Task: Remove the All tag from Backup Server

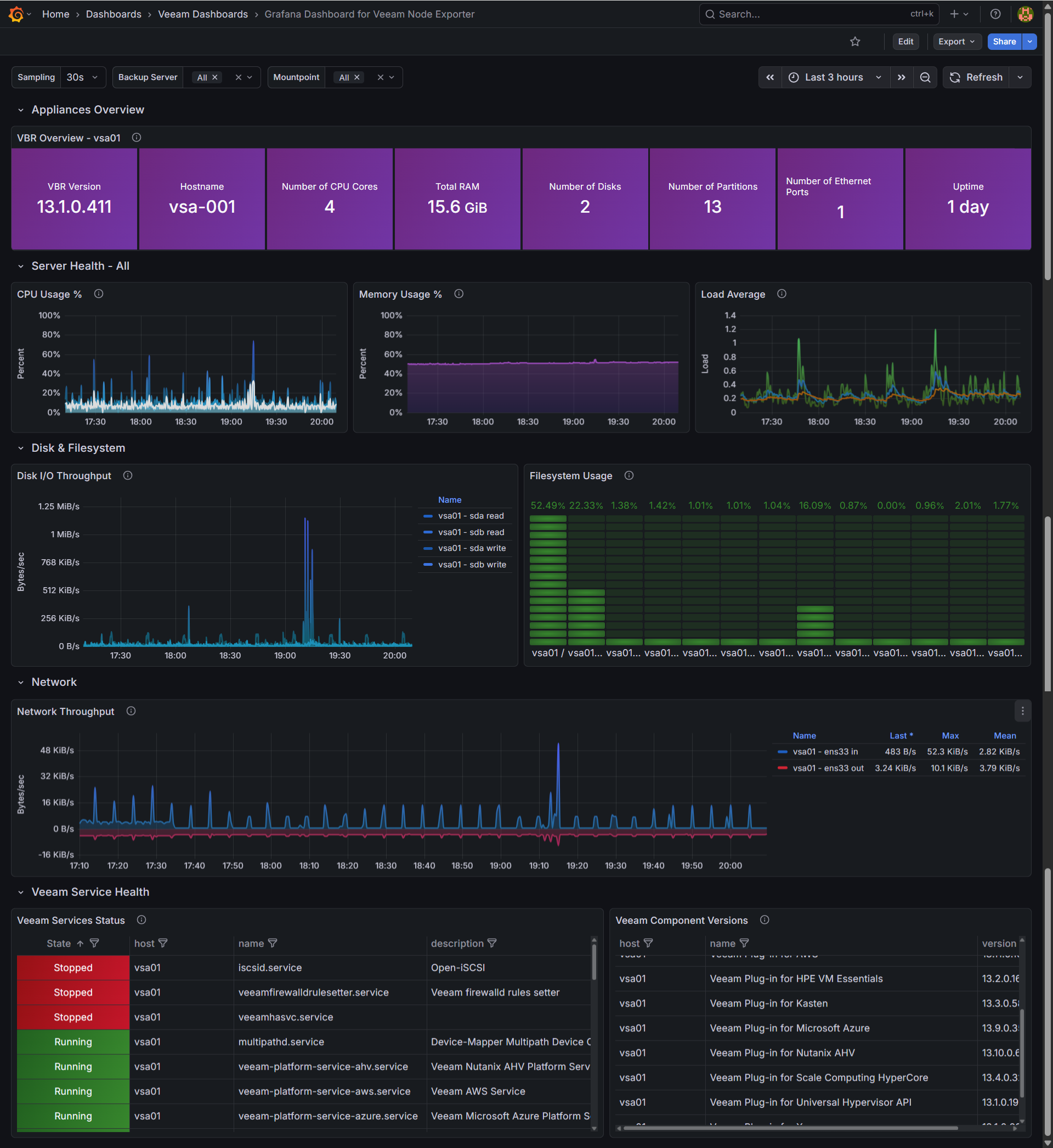Action: 215,77
